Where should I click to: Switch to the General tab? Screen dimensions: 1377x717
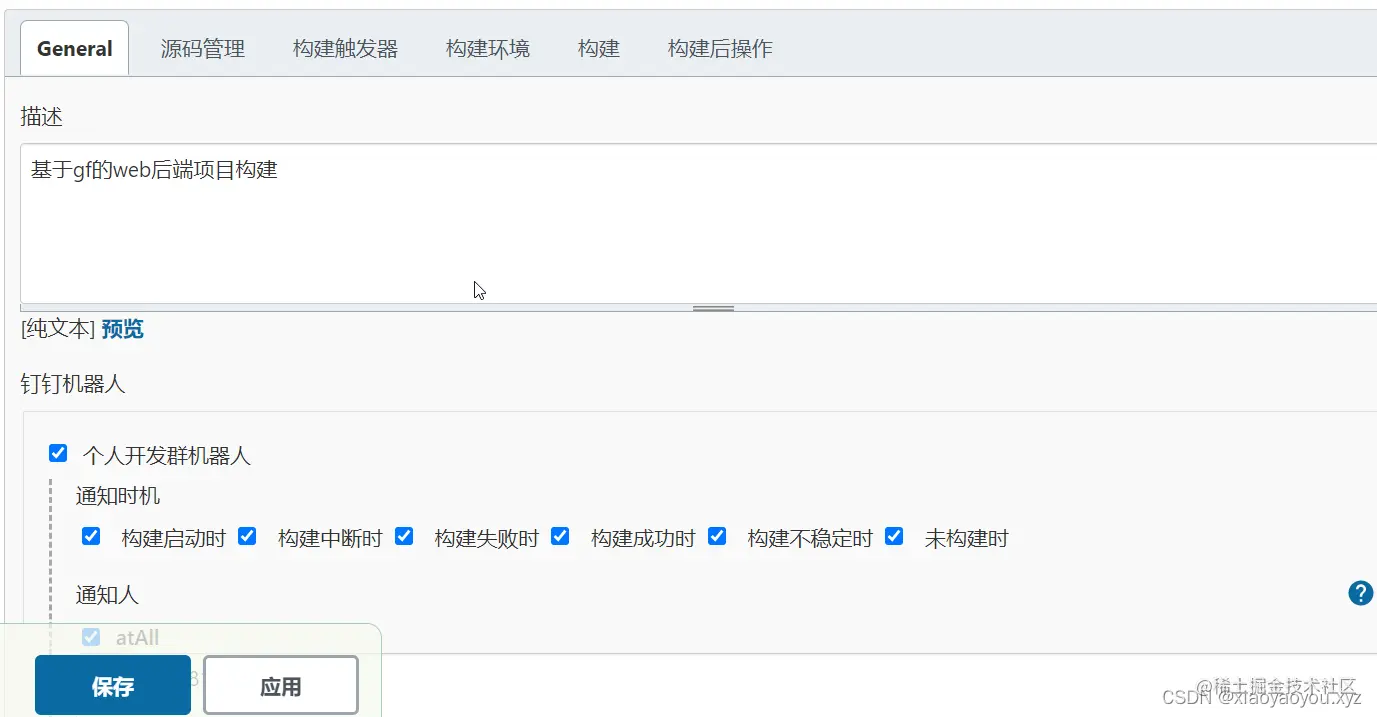tap(75, 48)
